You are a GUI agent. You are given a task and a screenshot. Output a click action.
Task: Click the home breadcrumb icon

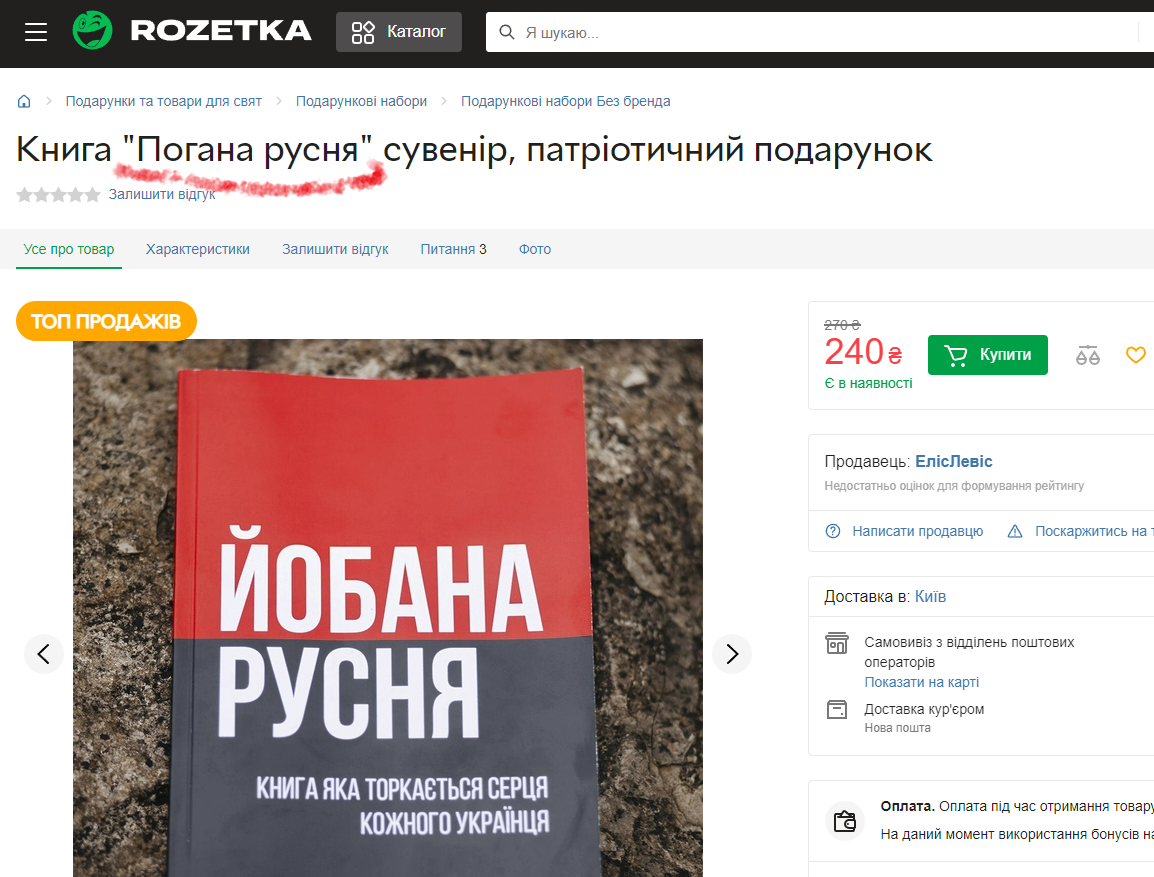click(24, 102)
